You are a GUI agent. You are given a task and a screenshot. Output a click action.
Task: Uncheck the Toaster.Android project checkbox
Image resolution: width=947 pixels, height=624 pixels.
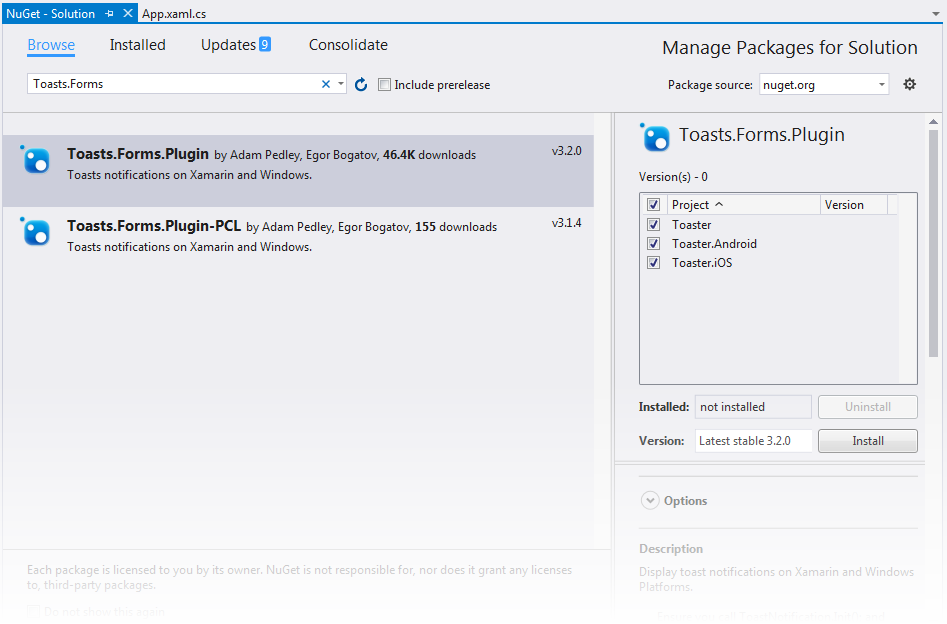(x=653, y=243)
